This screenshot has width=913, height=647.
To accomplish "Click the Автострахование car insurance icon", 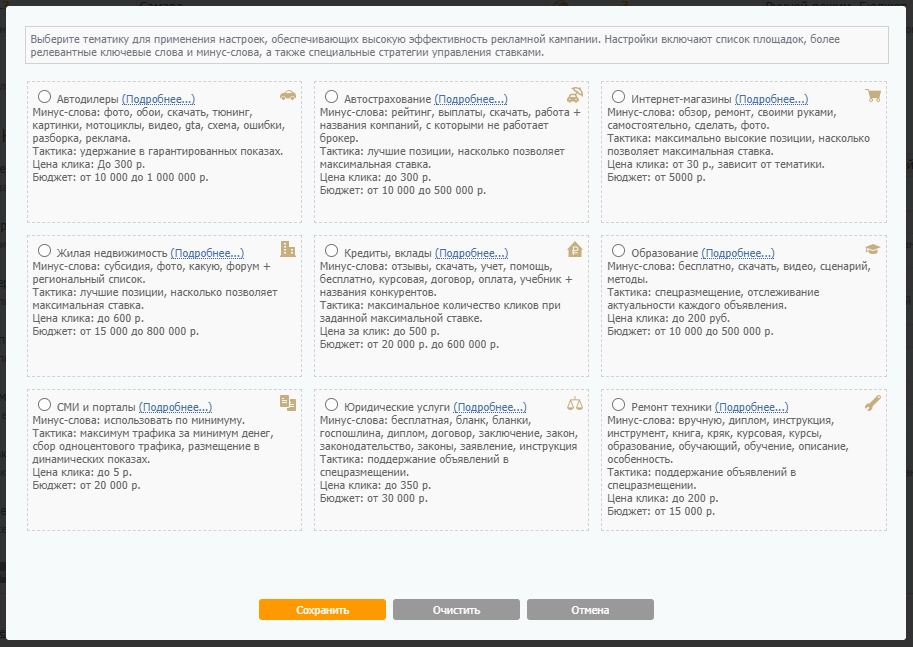I will point(574,96).
